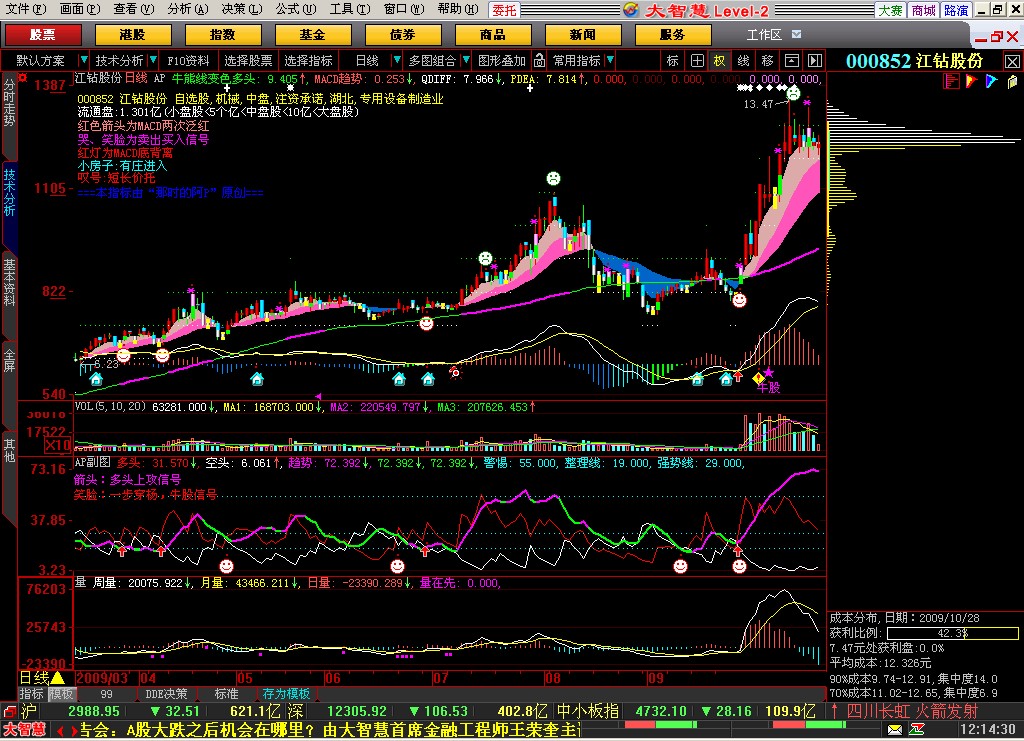Open F10资料 company info

188,61
